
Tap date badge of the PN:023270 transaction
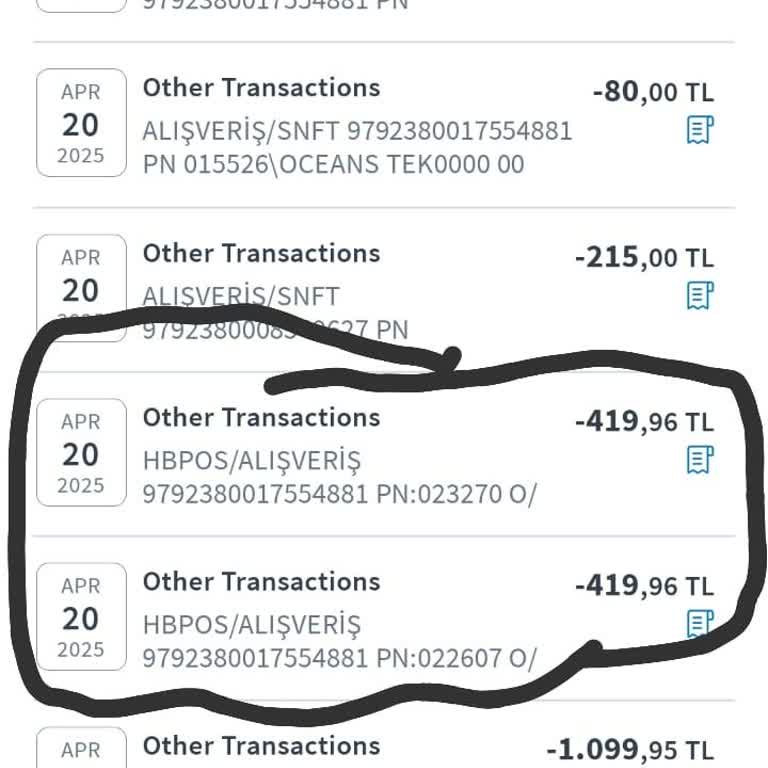point(81,453)
